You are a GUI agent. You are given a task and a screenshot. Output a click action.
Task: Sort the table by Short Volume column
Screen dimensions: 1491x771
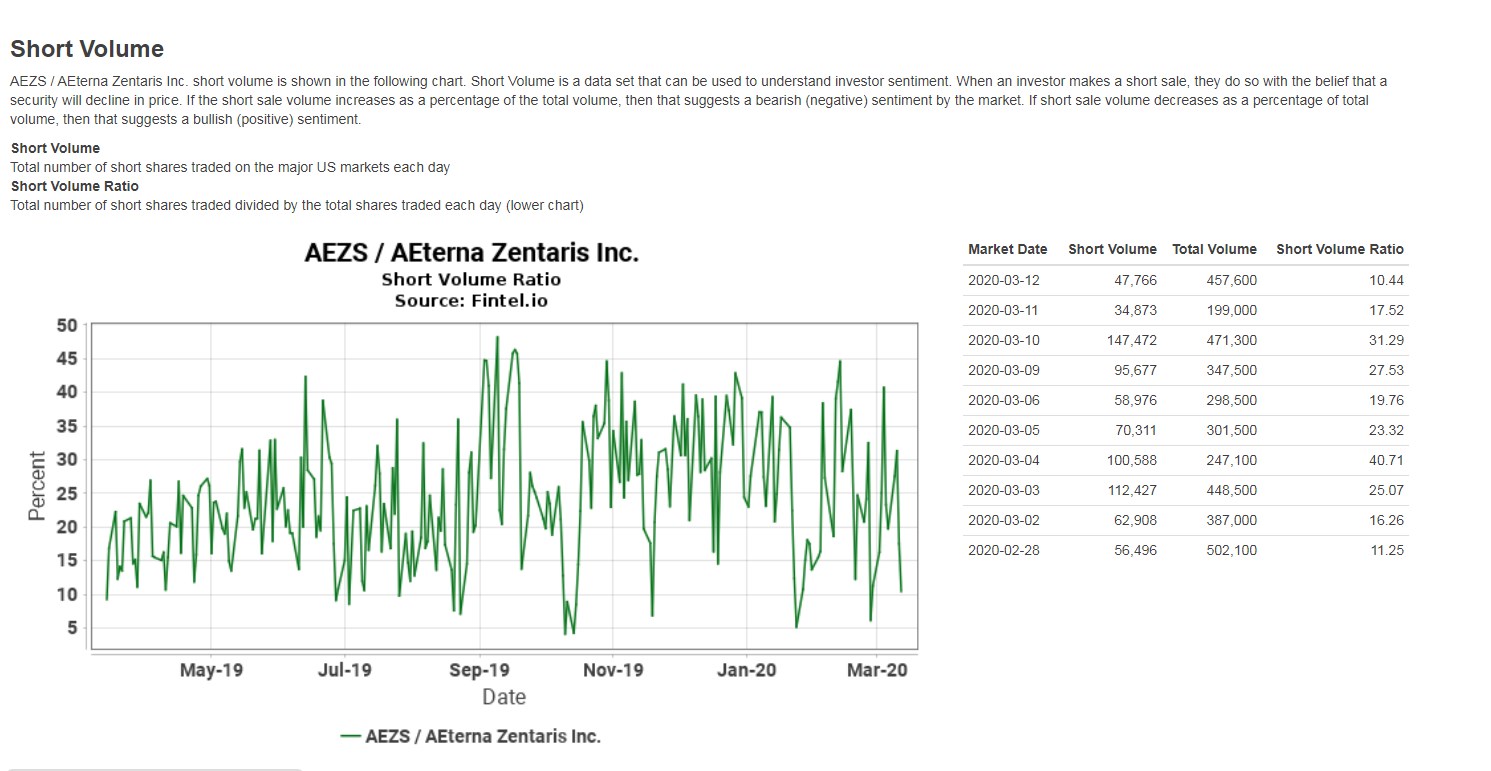tap(1112, 249)
